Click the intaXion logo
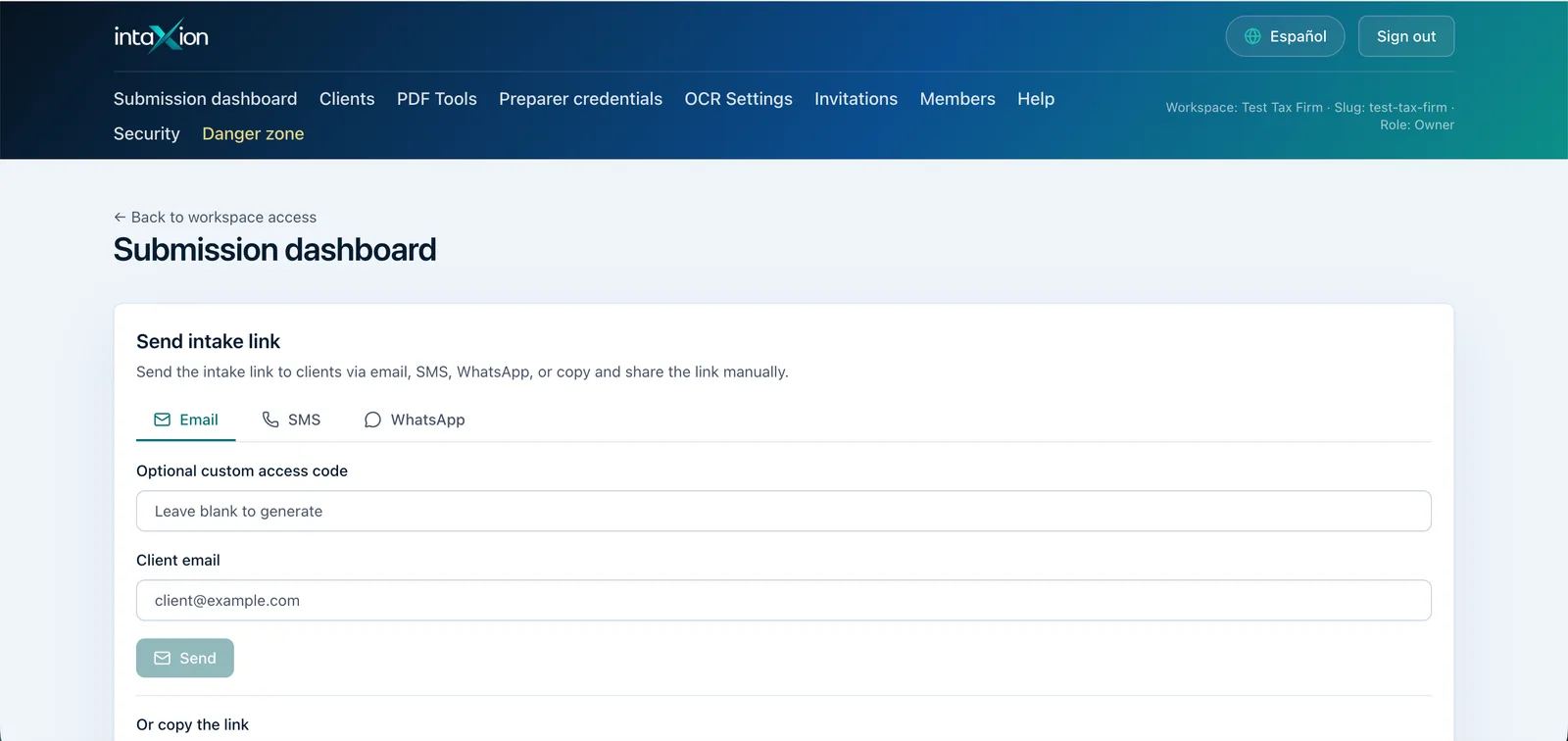This screenshot has width=1568, height=741. [x=161, y=36]
